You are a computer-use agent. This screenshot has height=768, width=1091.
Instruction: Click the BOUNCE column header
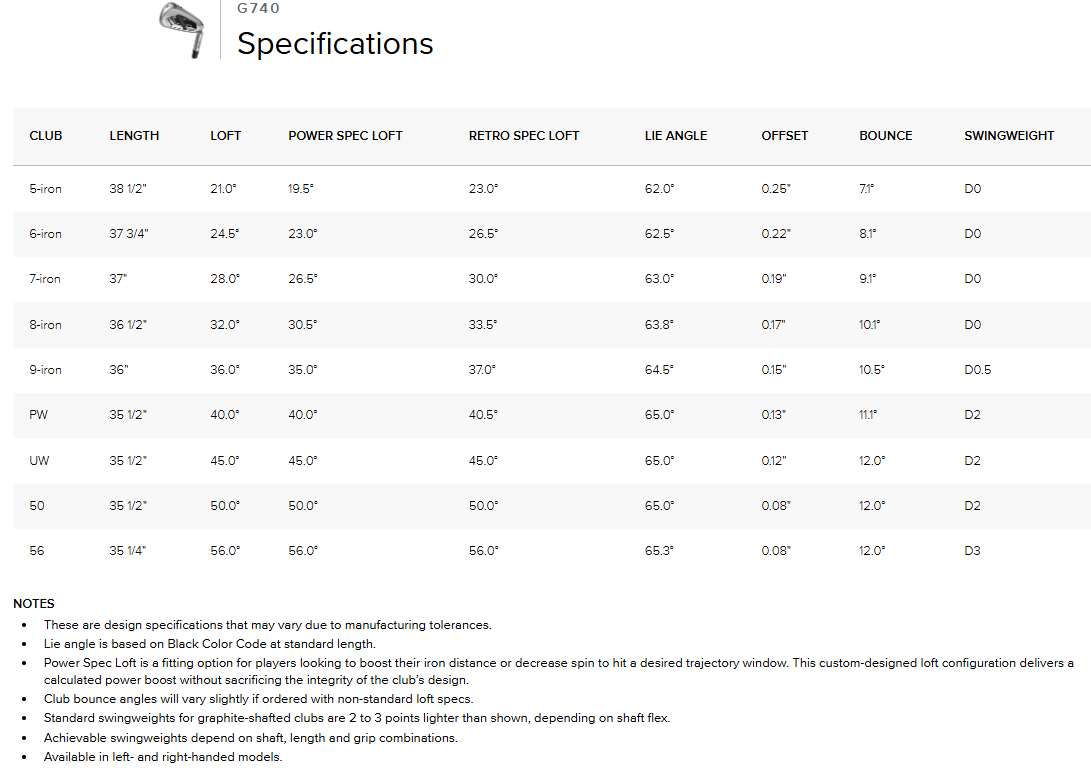(x=886, y=136)
